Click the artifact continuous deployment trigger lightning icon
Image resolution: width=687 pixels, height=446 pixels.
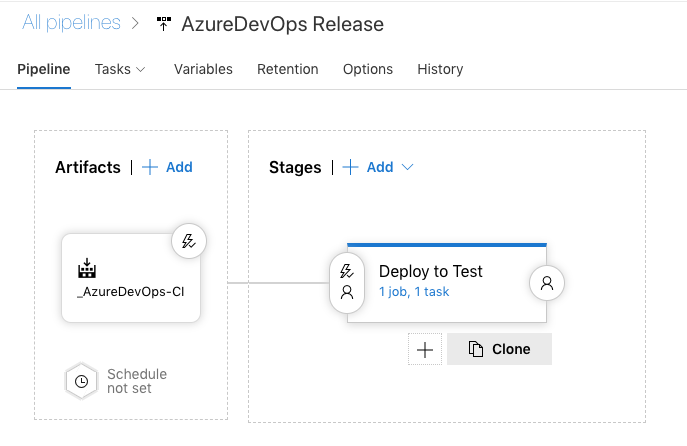[x=188, y=241]
